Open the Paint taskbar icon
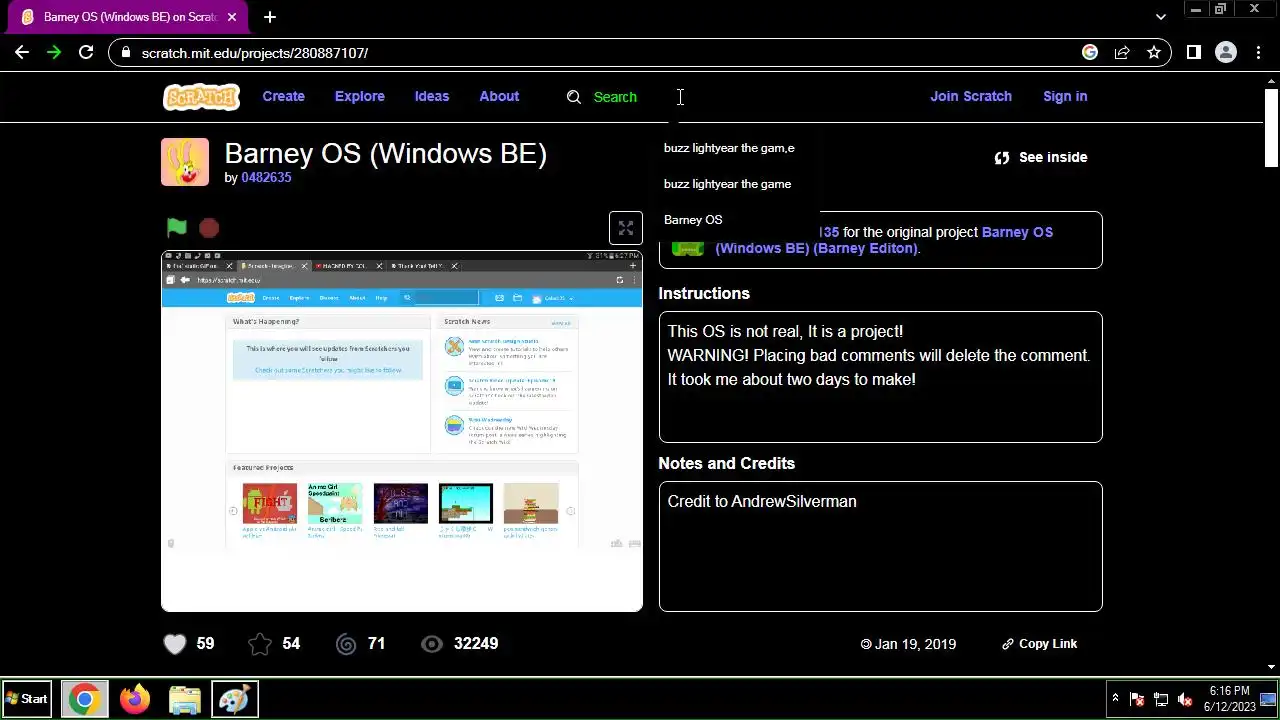The image size is (1280, 720). tap(234, 699)
